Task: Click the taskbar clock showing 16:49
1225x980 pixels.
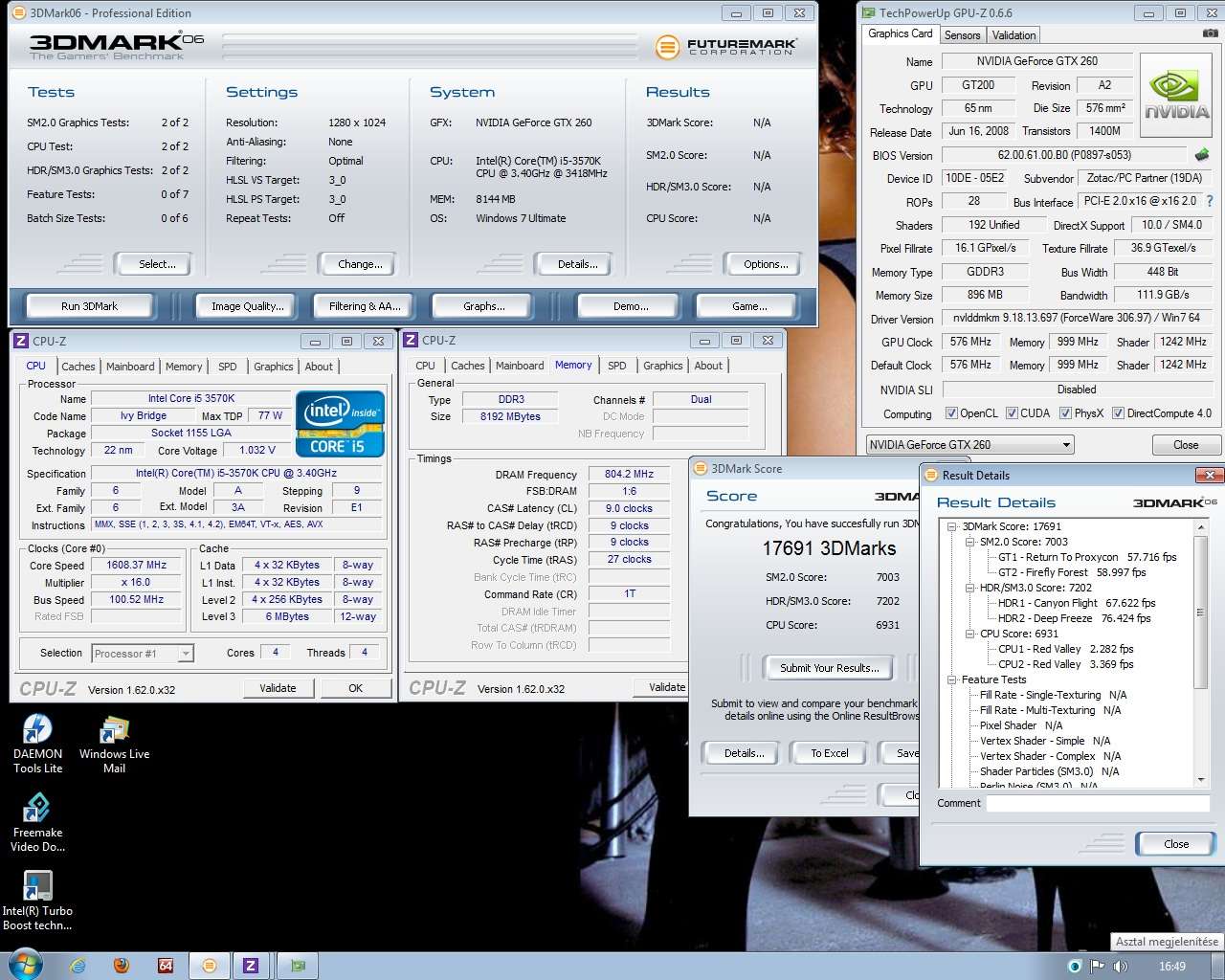Action: [1172, 967]
